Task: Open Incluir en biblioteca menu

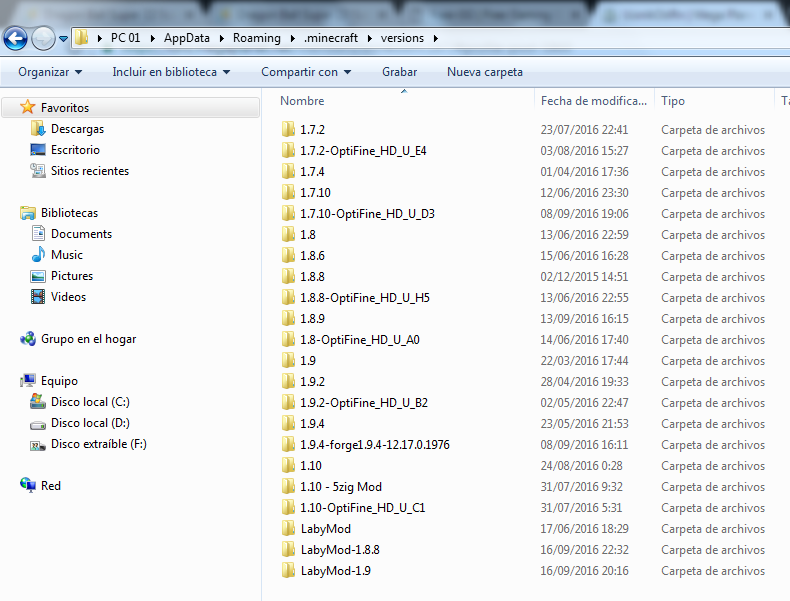Action: 171,72
